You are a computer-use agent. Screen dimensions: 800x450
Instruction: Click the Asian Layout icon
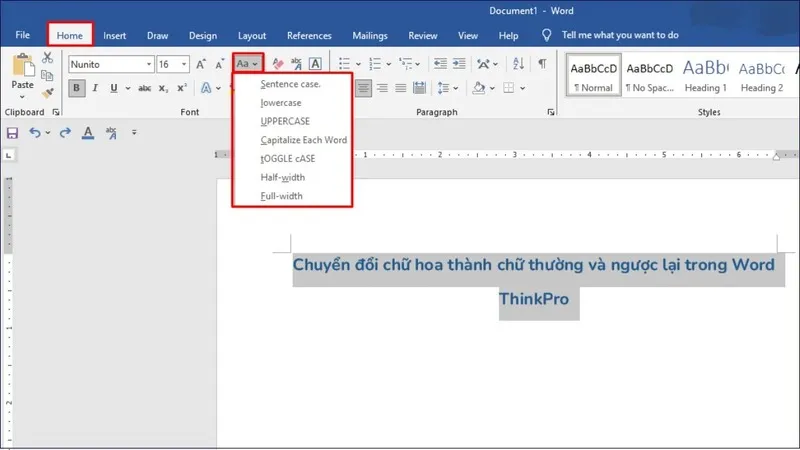(483, 64)
